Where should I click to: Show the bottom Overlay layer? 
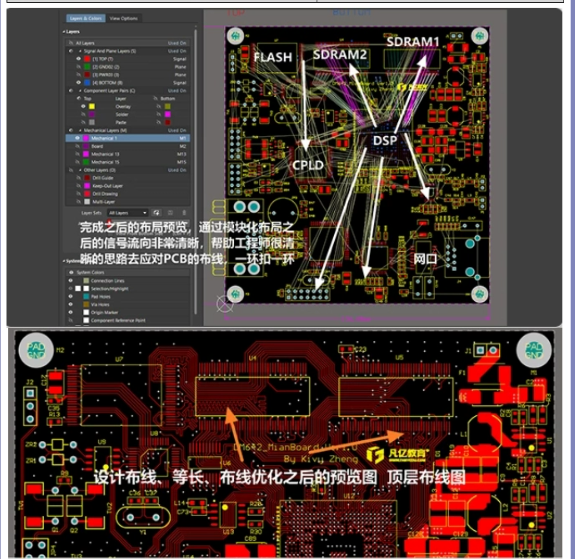point(159,106)
